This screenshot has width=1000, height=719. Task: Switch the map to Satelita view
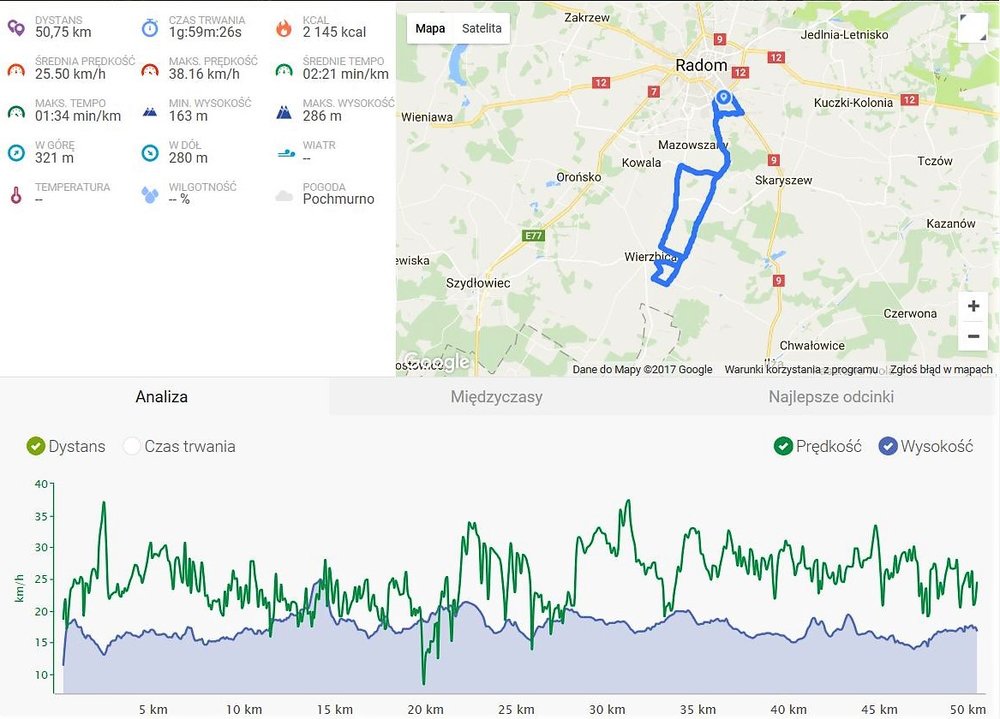pos(482,28)
